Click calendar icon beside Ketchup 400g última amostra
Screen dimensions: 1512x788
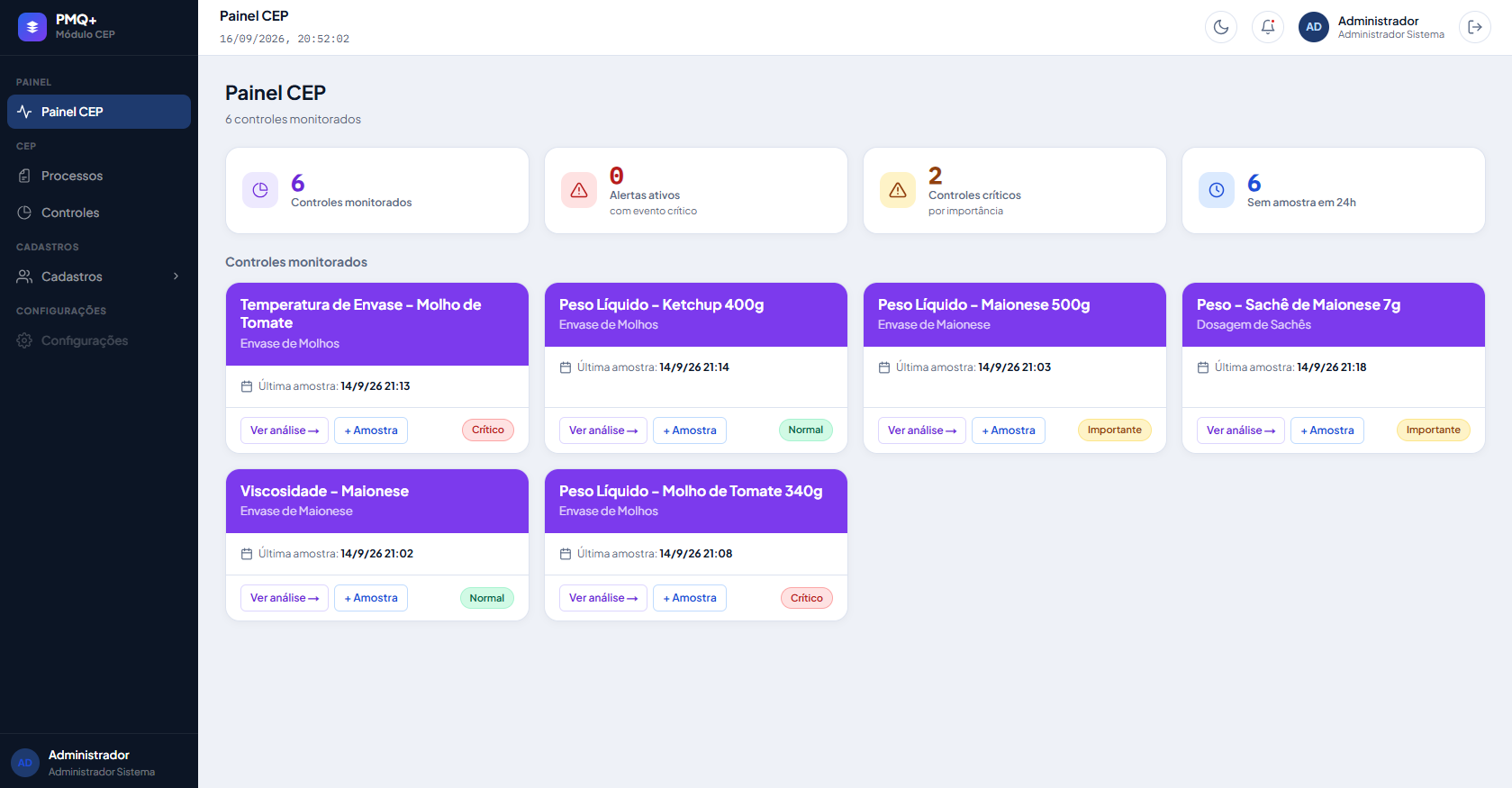click(x=566, y=367)
